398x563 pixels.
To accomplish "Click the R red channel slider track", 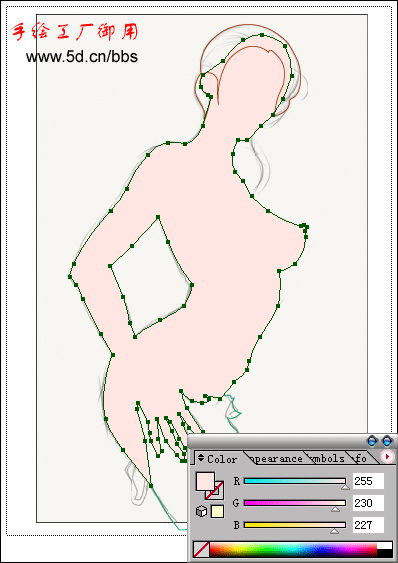I will point(295,481).
